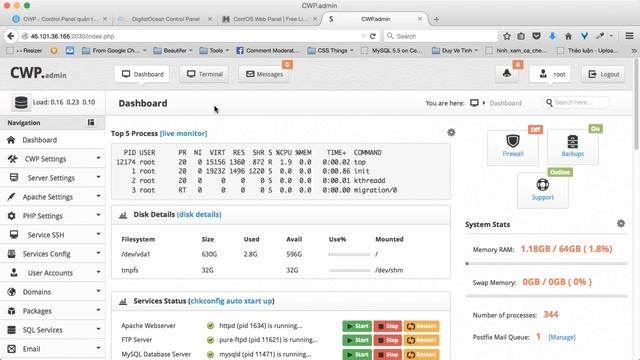Expand SQL Services menu

click(53, 329)
